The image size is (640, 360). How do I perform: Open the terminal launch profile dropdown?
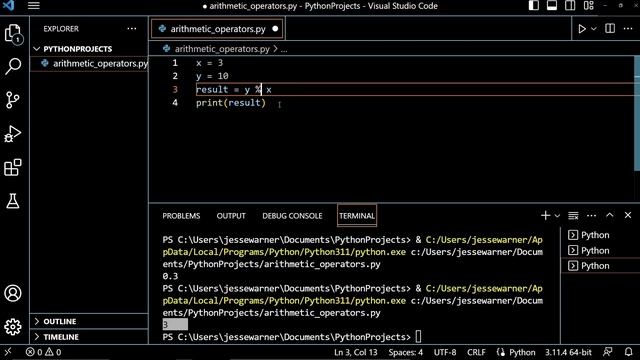coord(557,216)
